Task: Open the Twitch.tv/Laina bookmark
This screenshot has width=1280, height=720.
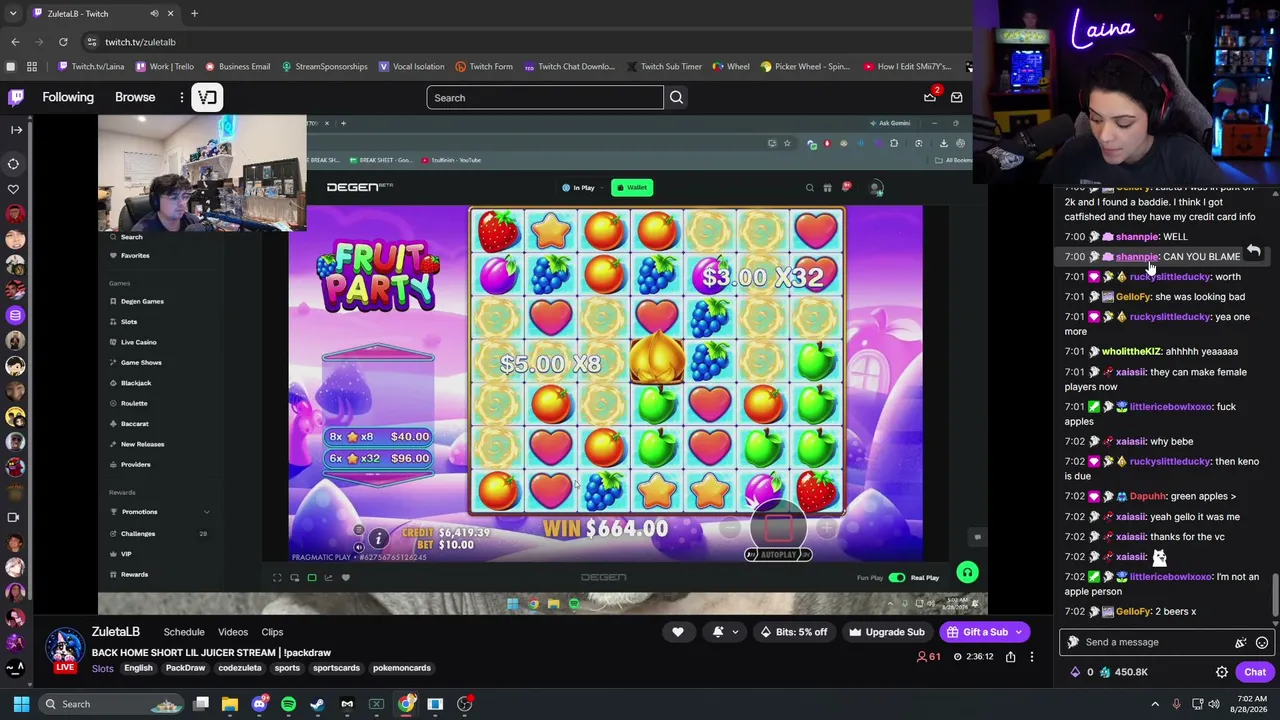Action: (x=91, y=67)
